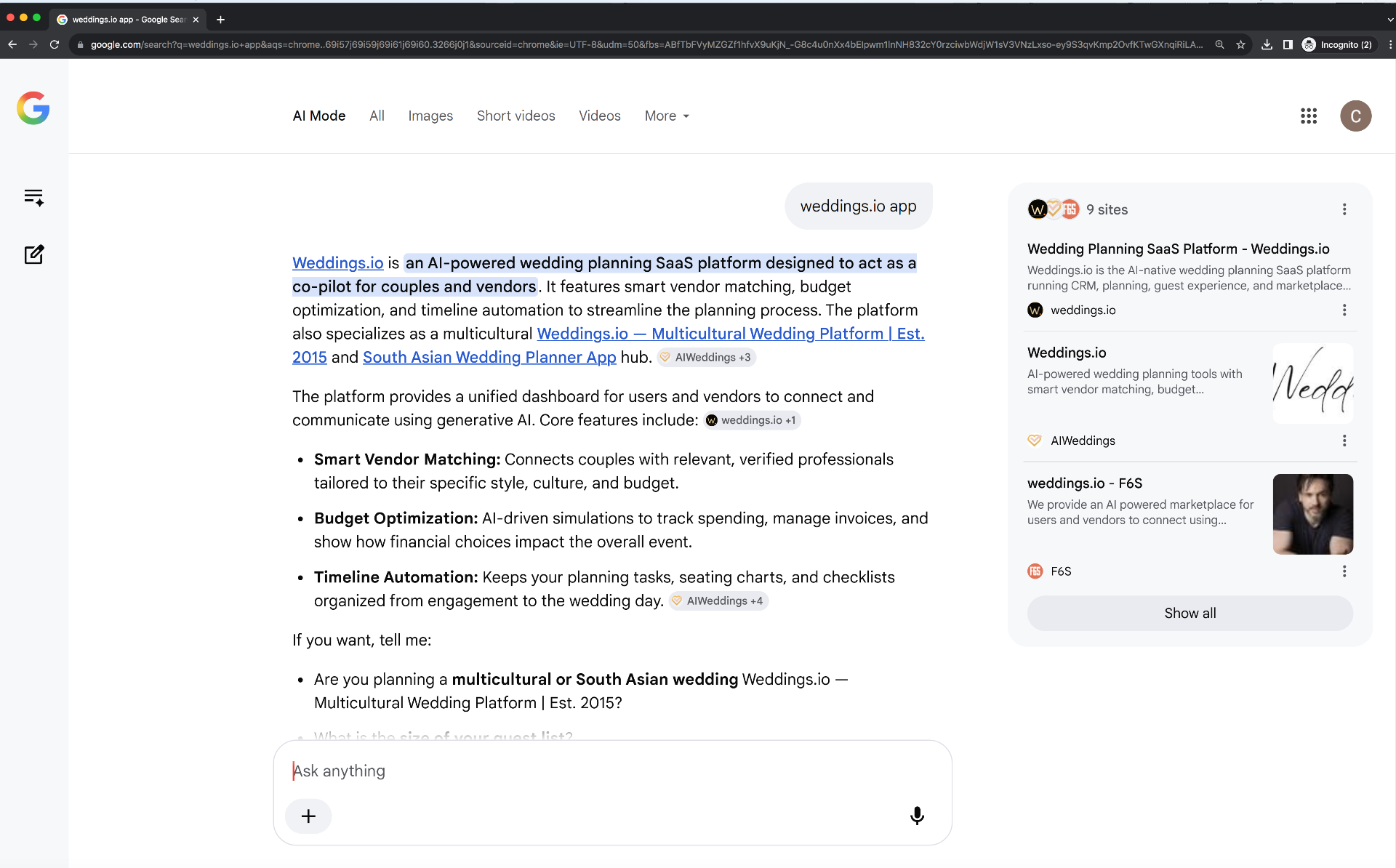This screenshot has width=1396, height=868.
Task: Click the address bar URL
Action: (x=646, y=44)
